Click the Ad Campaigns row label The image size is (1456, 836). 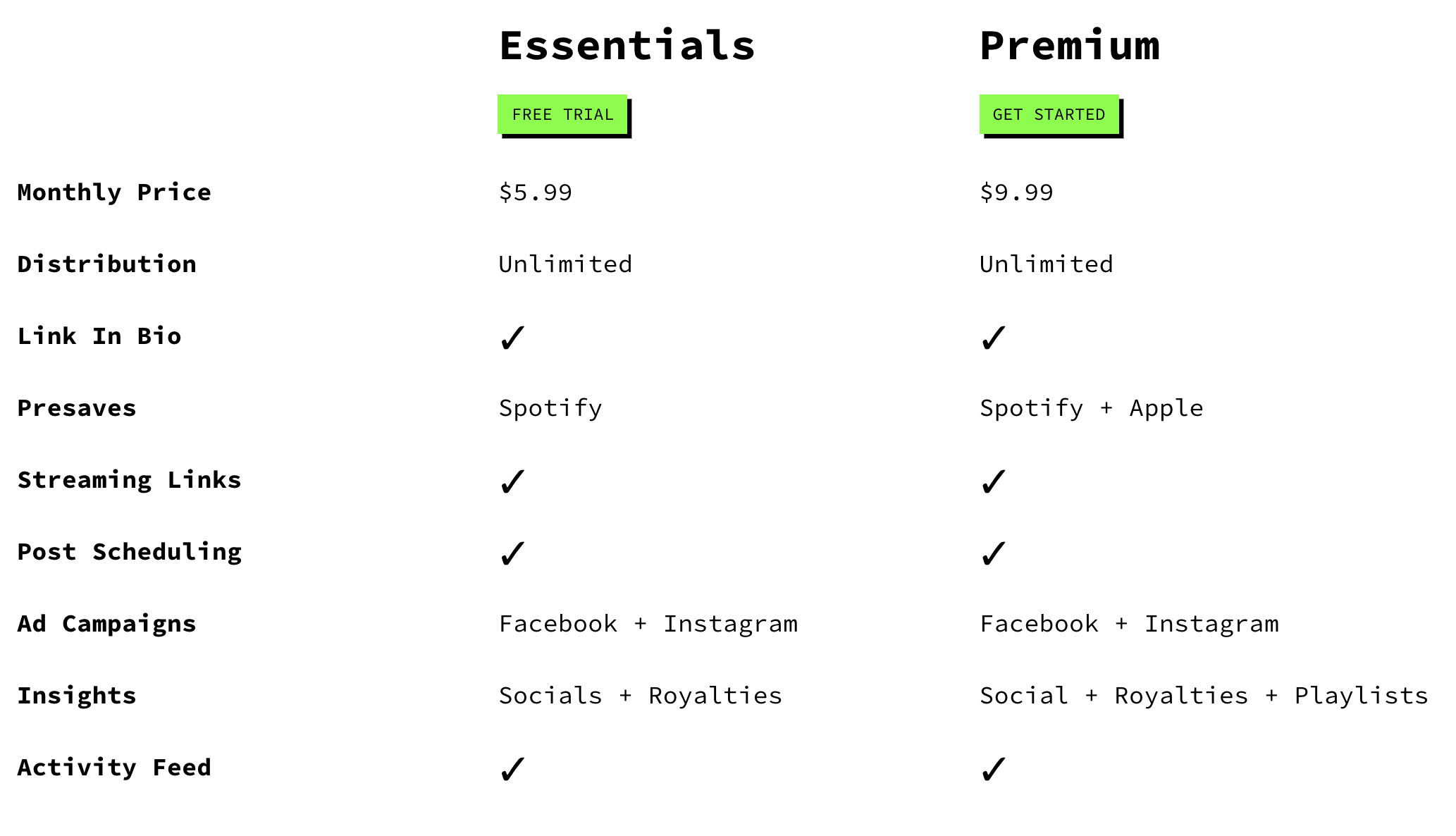click(107, 624)
